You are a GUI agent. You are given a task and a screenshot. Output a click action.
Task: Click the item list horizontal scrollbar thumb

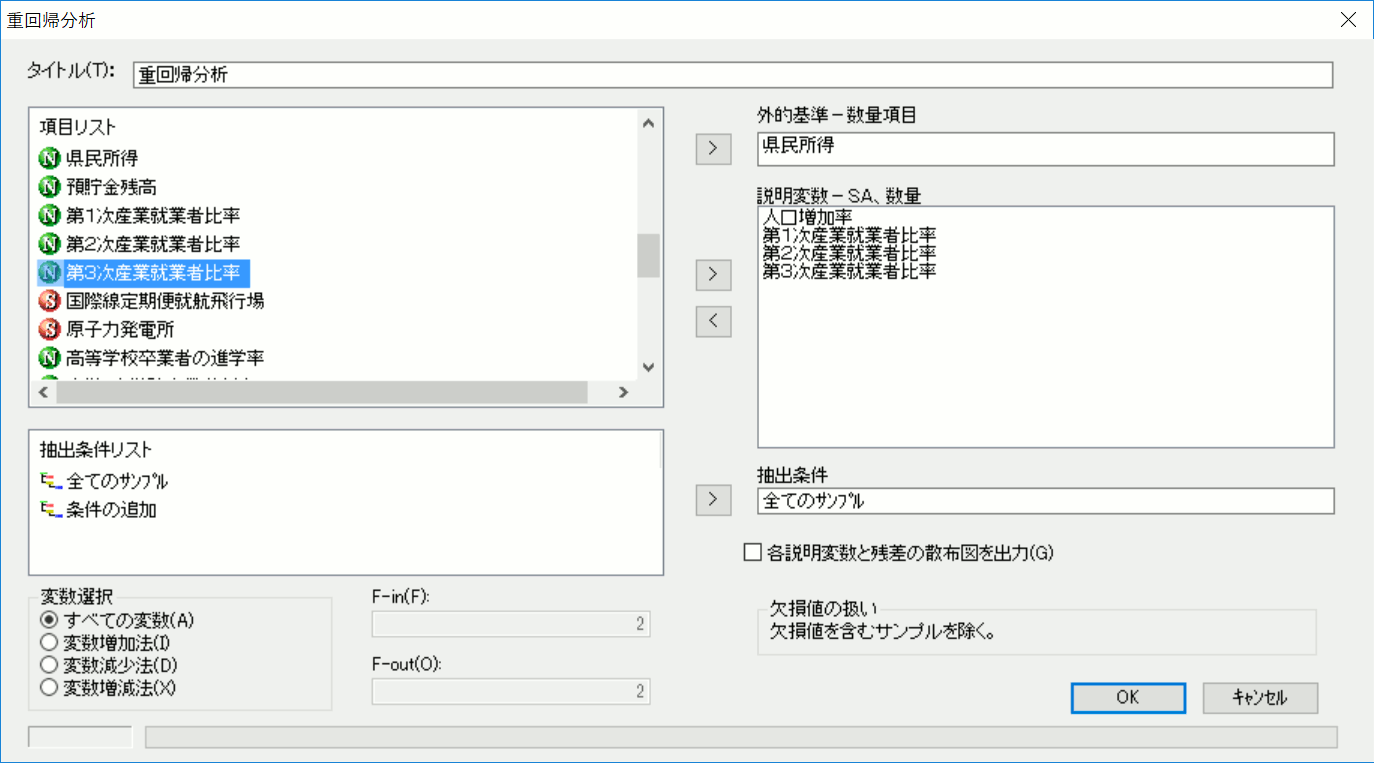[x=322, y=393]
